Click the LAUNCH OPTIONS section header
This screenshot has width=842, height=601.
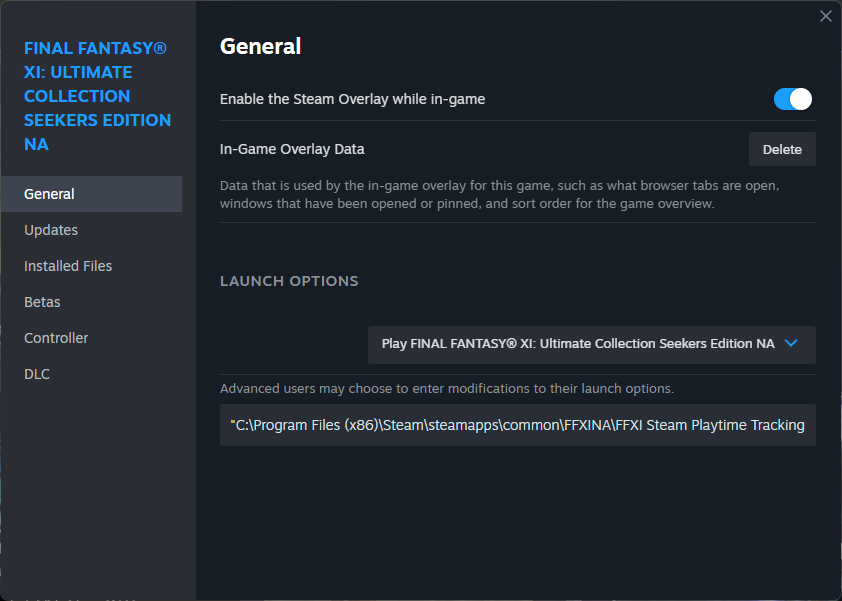289,281
